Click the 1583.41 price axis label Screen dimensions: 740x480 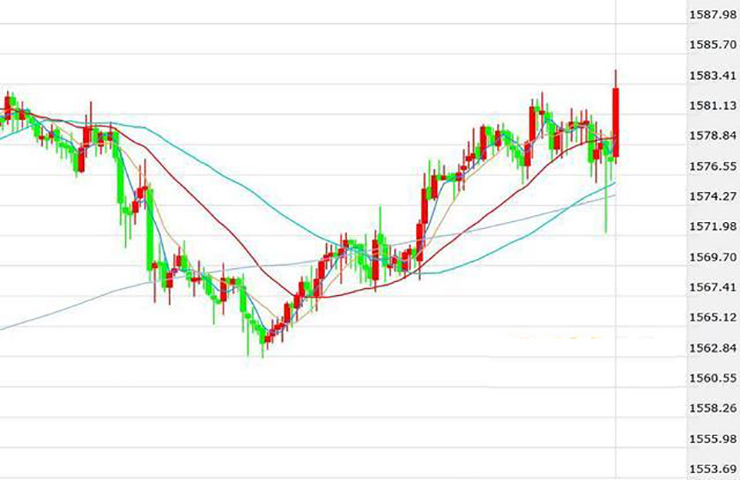click(x=713, y=76)
